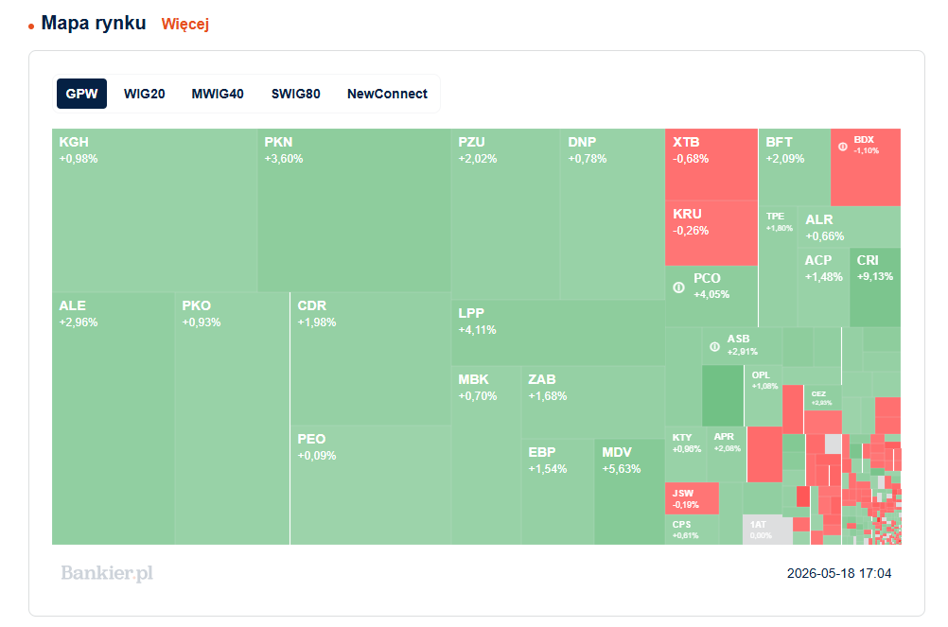Select the PKN +3,60% tile
This screenshot has width=948, height=627.
(x=354, y=210)
